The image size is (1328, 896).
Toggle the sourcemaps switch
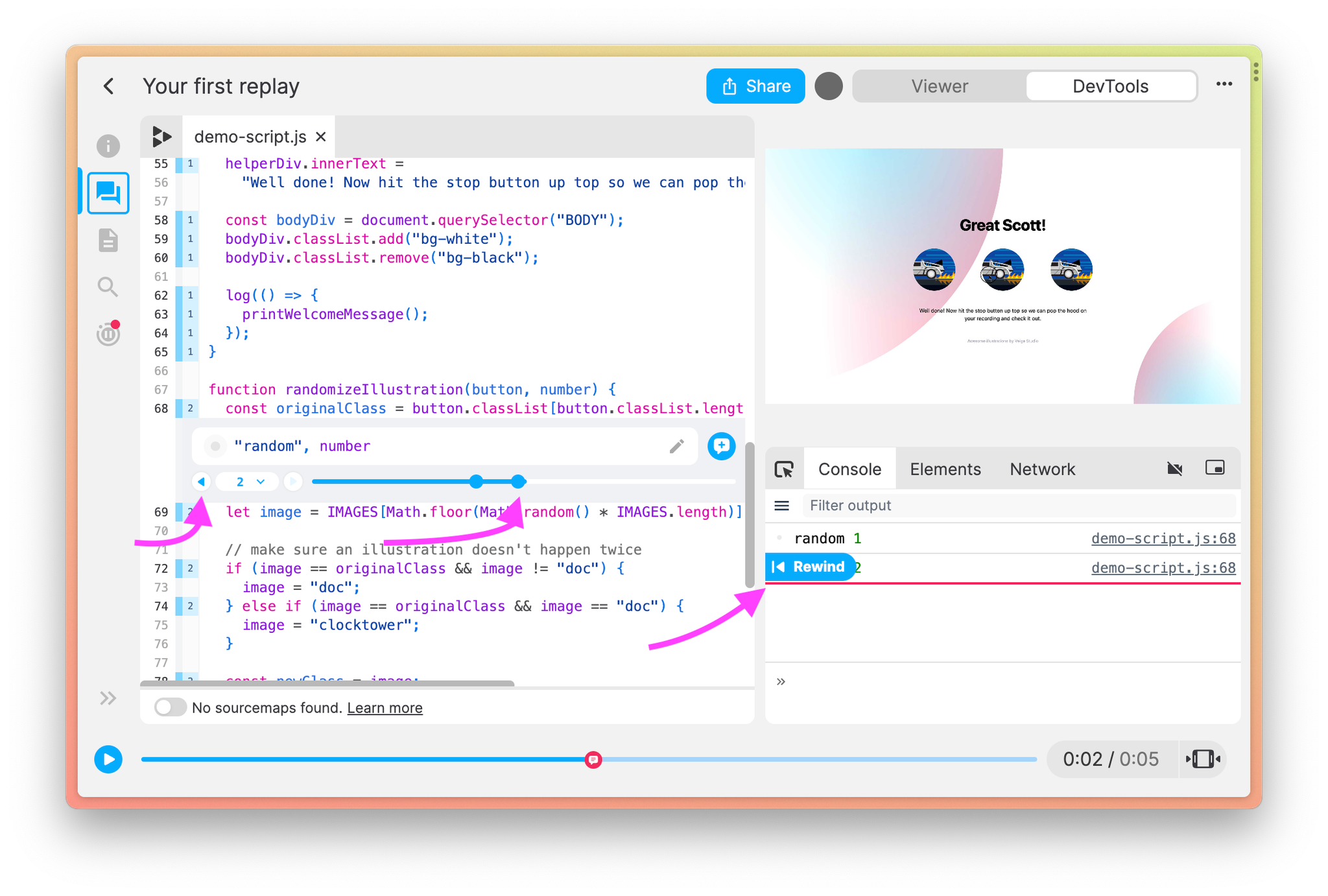(x=170, y=707)
